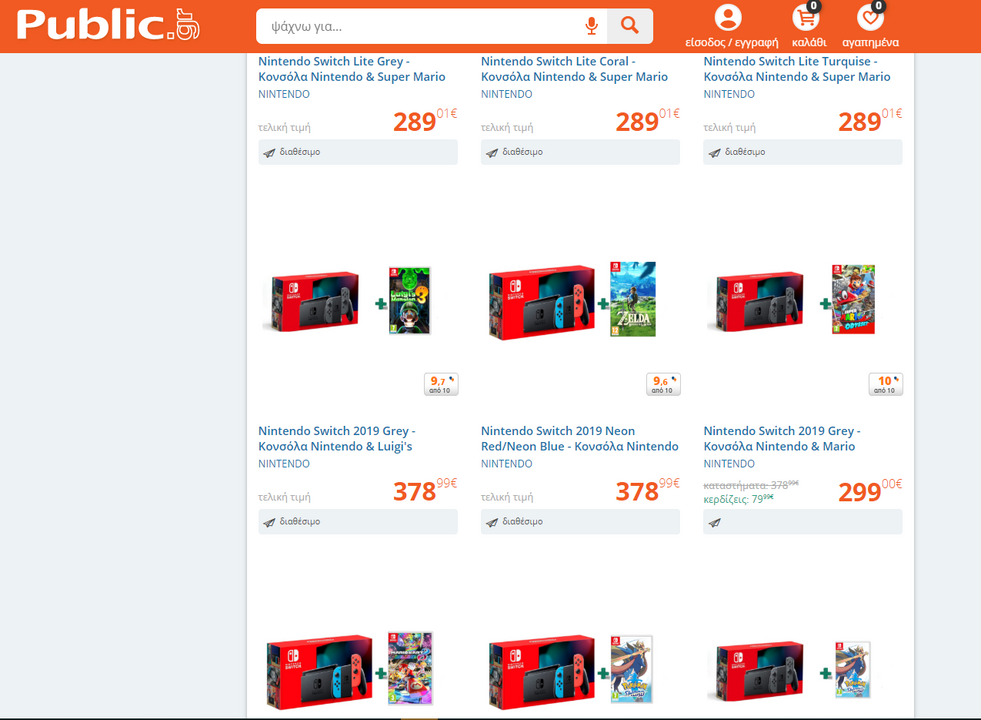The height and width of the screenshot is (720, 981).
Task: Click the 10 out of 10 rating badge
Action: tap(886, 384)
